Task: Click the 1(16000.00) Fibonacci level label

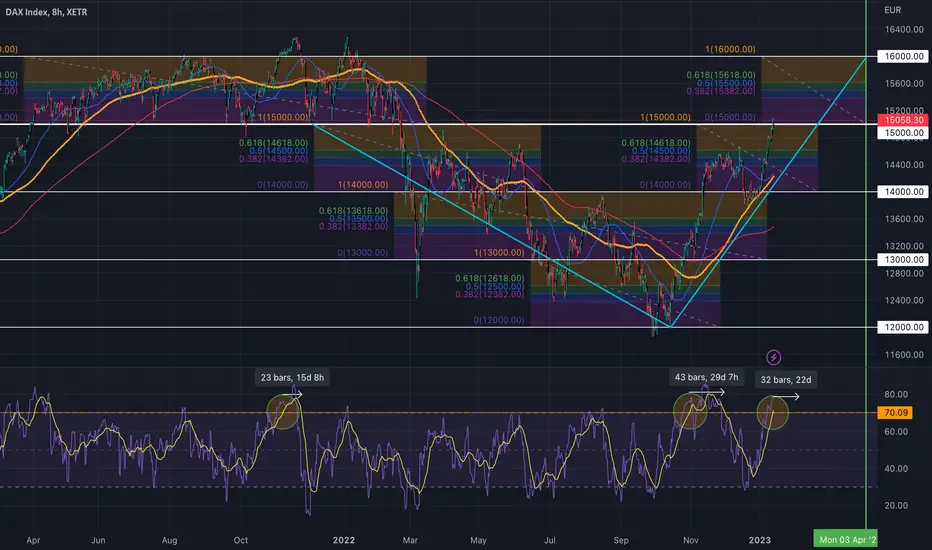Action: click(x=730, y=49)
